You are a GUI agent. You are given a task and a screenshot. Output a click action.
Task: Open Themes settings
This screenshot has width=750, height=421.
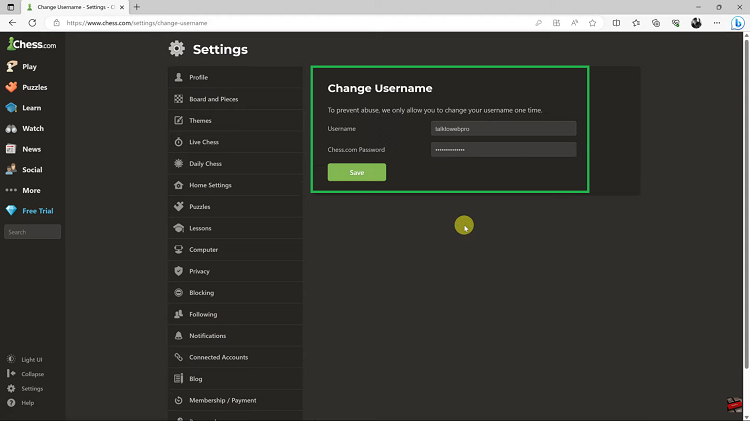click(235, 120)
